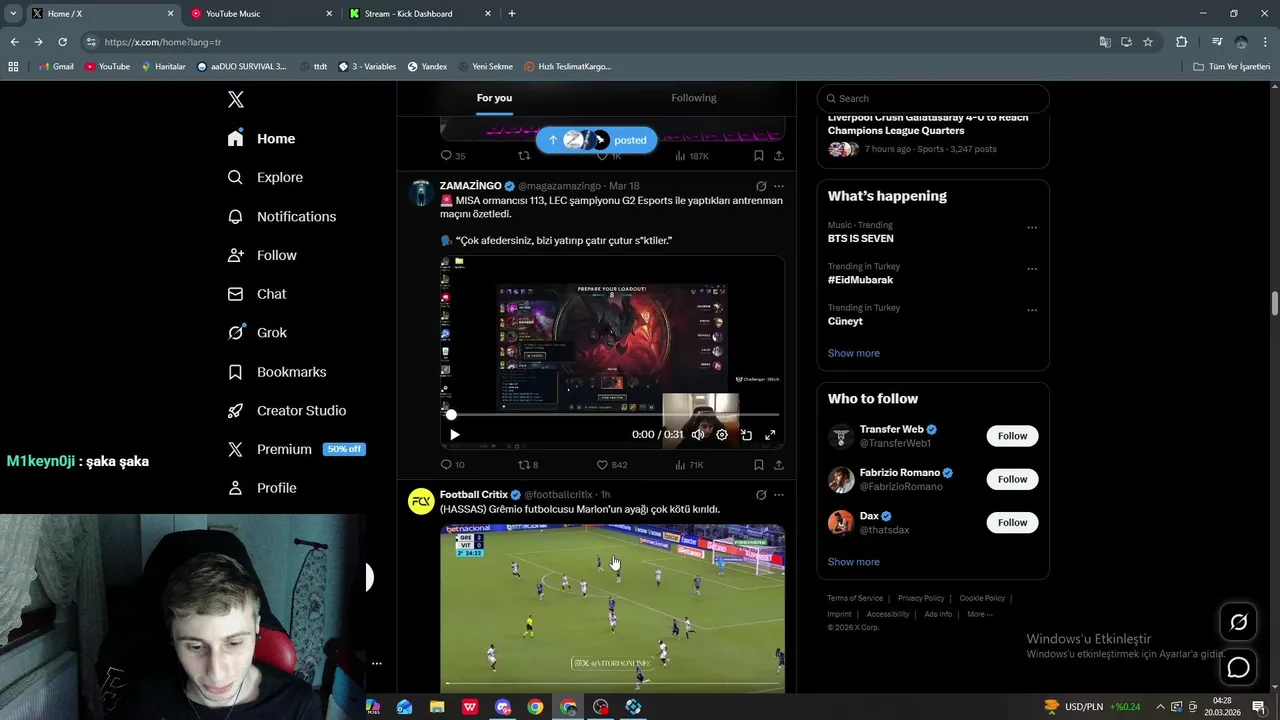
Task: Mute the ZAMAZİNGO video
Action: (x=698, y=435)
